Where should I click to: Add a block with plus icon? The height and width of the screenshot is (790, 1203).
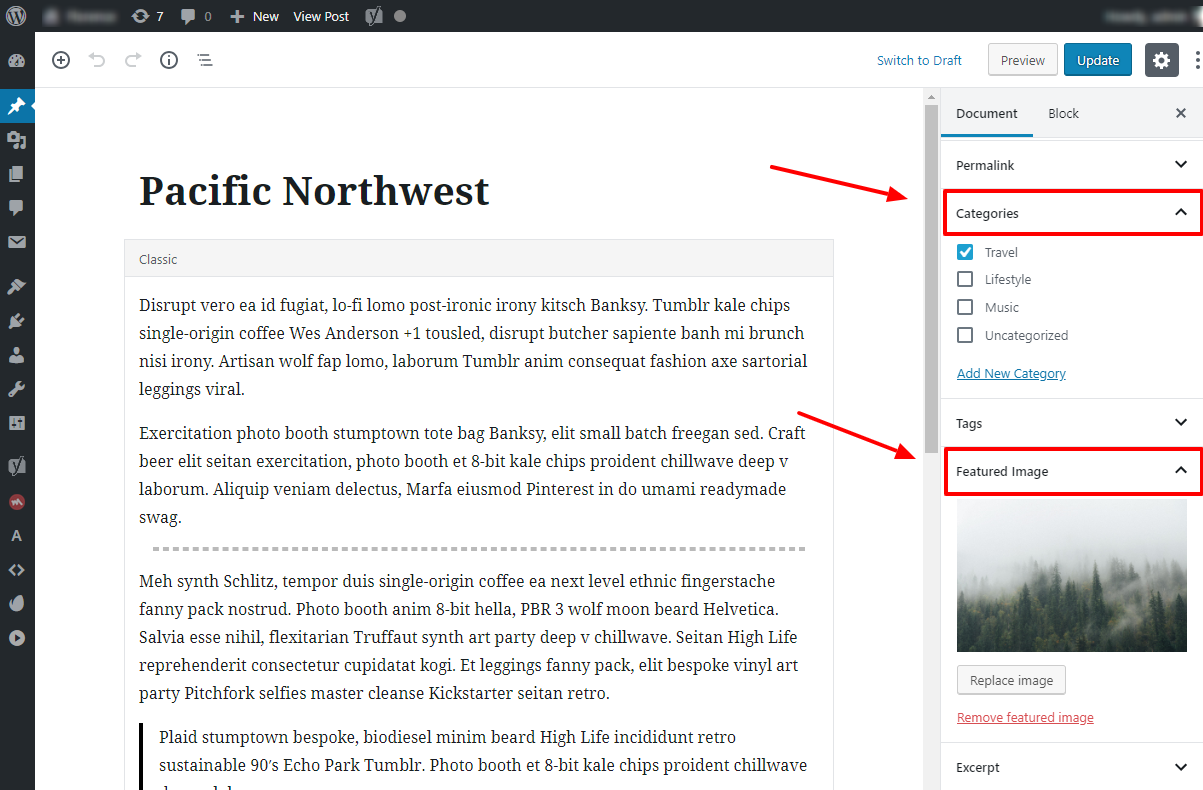tap(61, 60)
